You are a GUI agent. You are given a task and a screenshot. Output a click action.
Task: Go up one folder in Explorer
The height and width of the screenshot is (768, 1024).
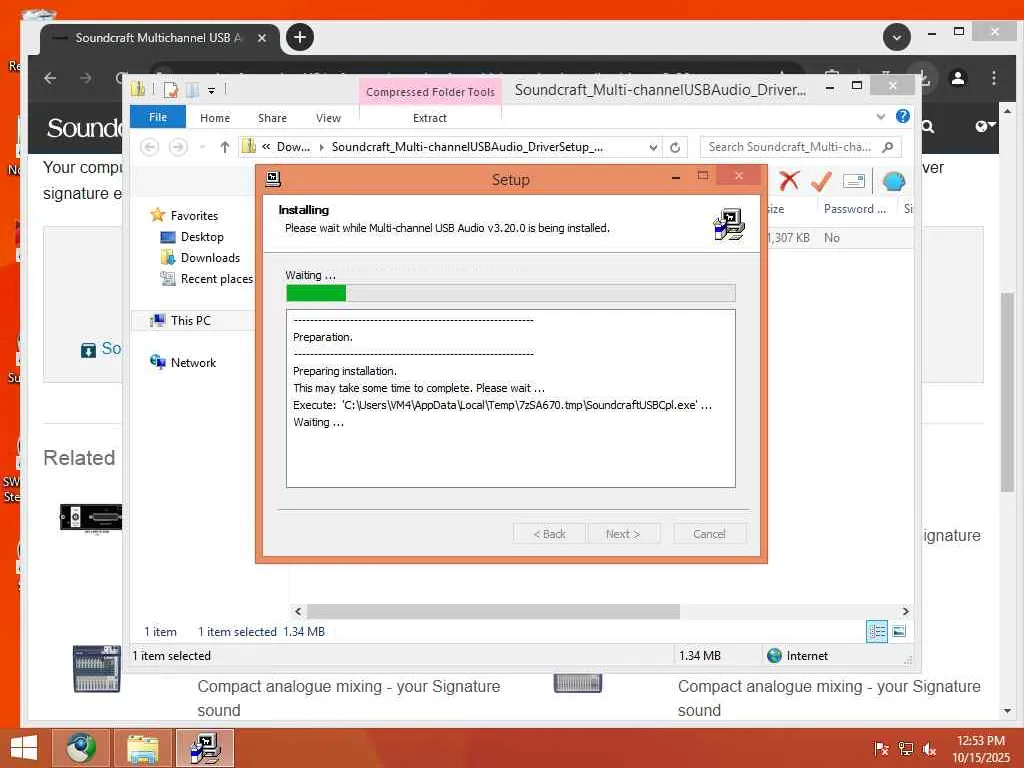[x=225, y=147]
